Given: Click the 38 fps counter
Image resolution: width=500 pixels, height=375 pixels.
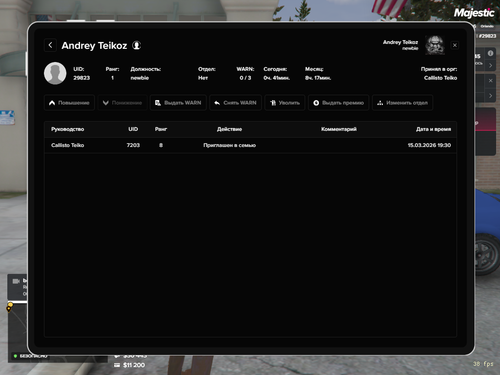Looking at the screenshot, I should point(483,364).
